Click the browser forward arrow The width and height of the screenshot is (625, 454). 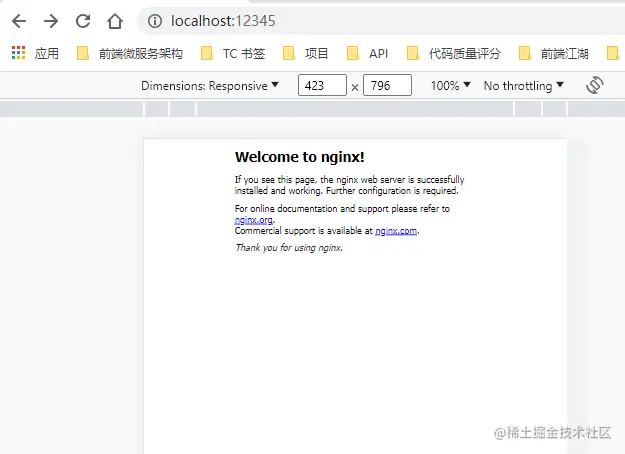51,21
